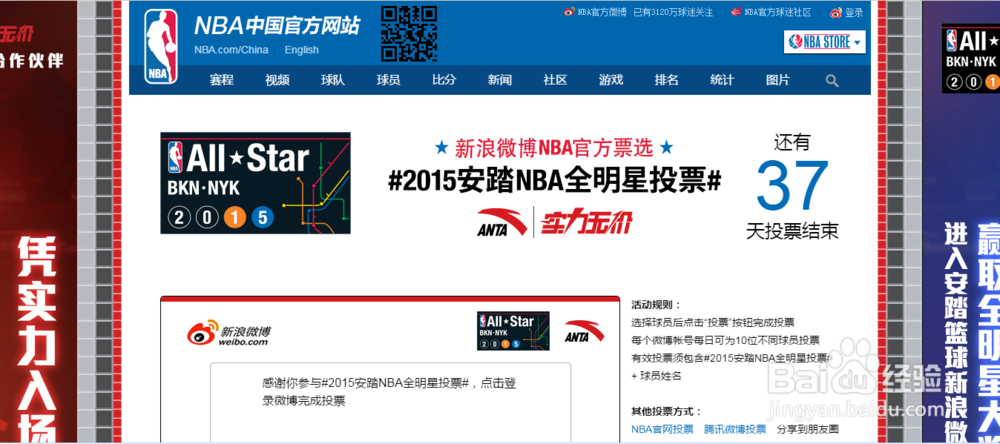Open the 图片 menu

coord(777,80)
